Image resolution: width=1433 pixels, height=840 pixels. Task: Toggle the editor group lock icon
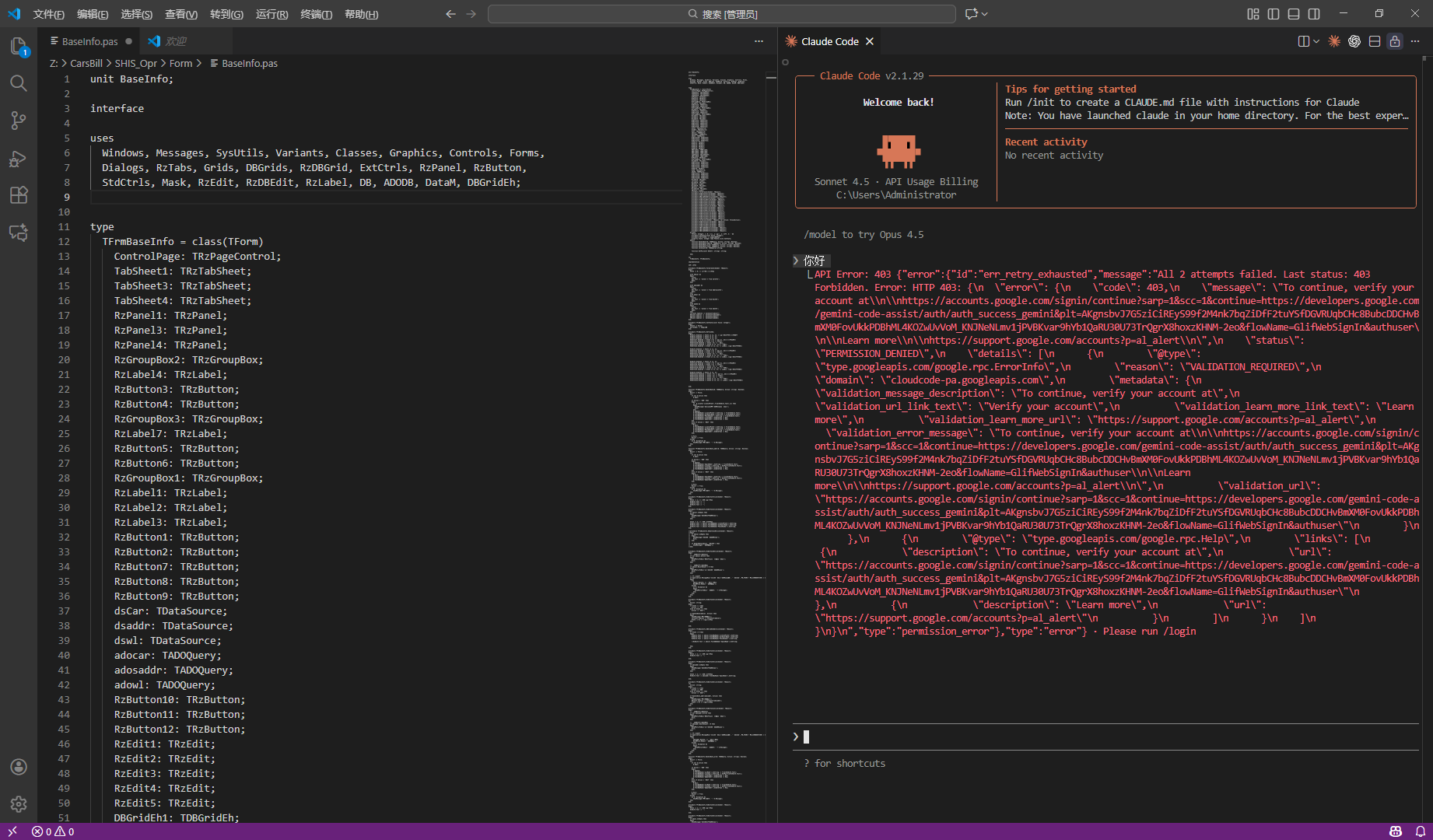point(1395,41)
